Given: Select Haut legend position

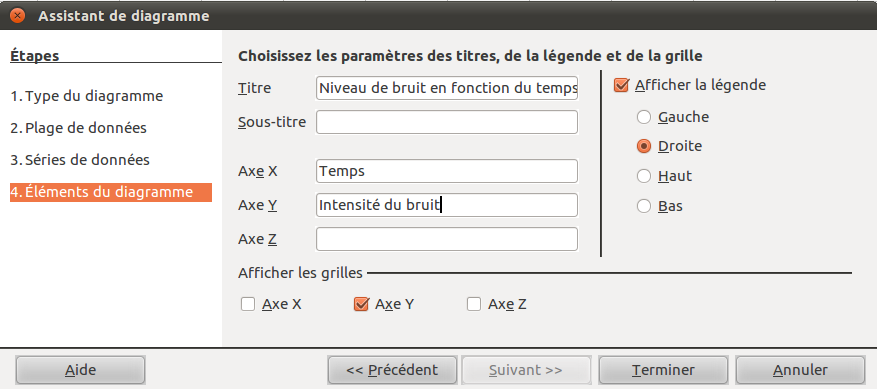Looking at the screenshot, I should tap(644, 176).
